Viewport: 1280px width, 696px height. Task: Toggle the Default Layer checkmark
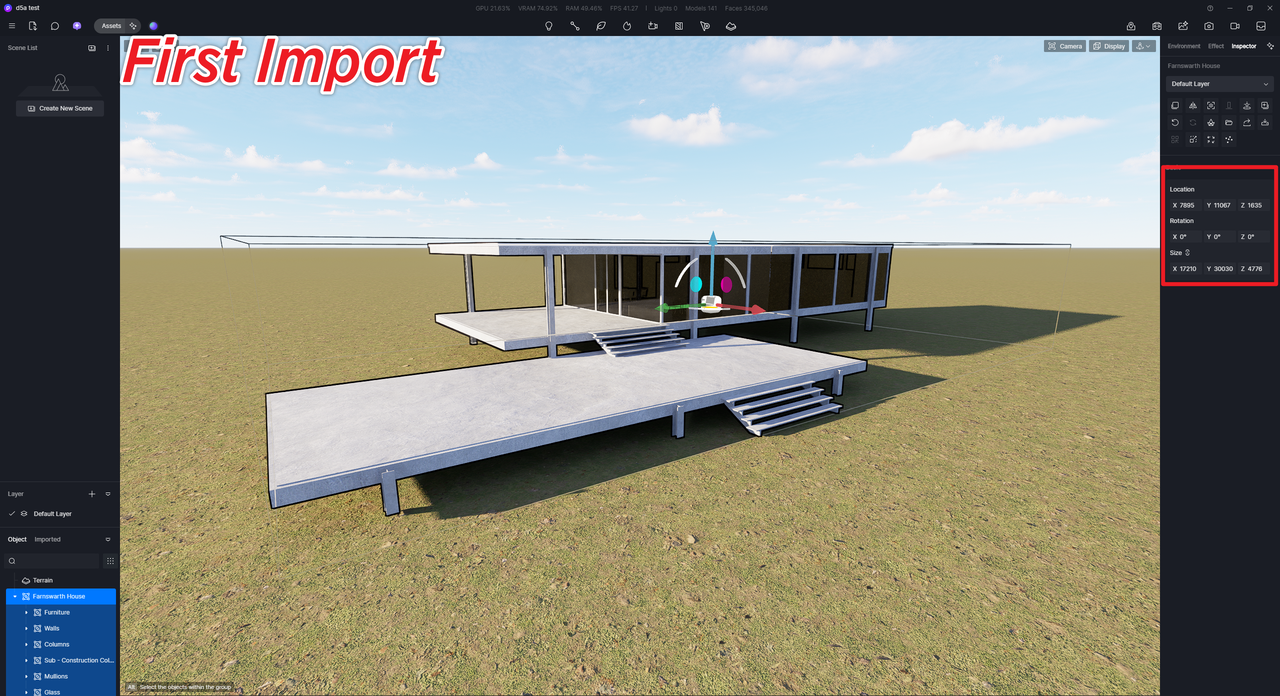coord(12,514)
